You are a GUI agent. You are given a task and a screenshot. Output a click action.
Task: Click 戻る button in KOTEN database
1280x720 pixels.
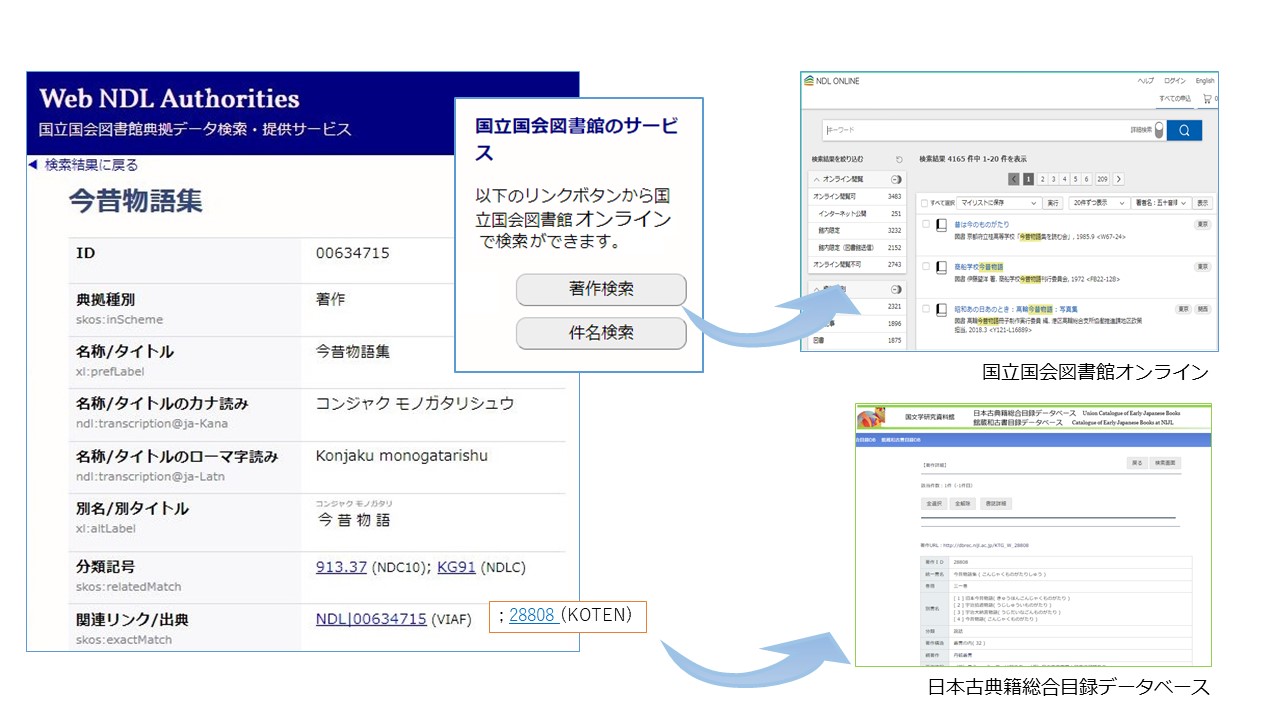pyautogui.click(x=1137, y=463)
